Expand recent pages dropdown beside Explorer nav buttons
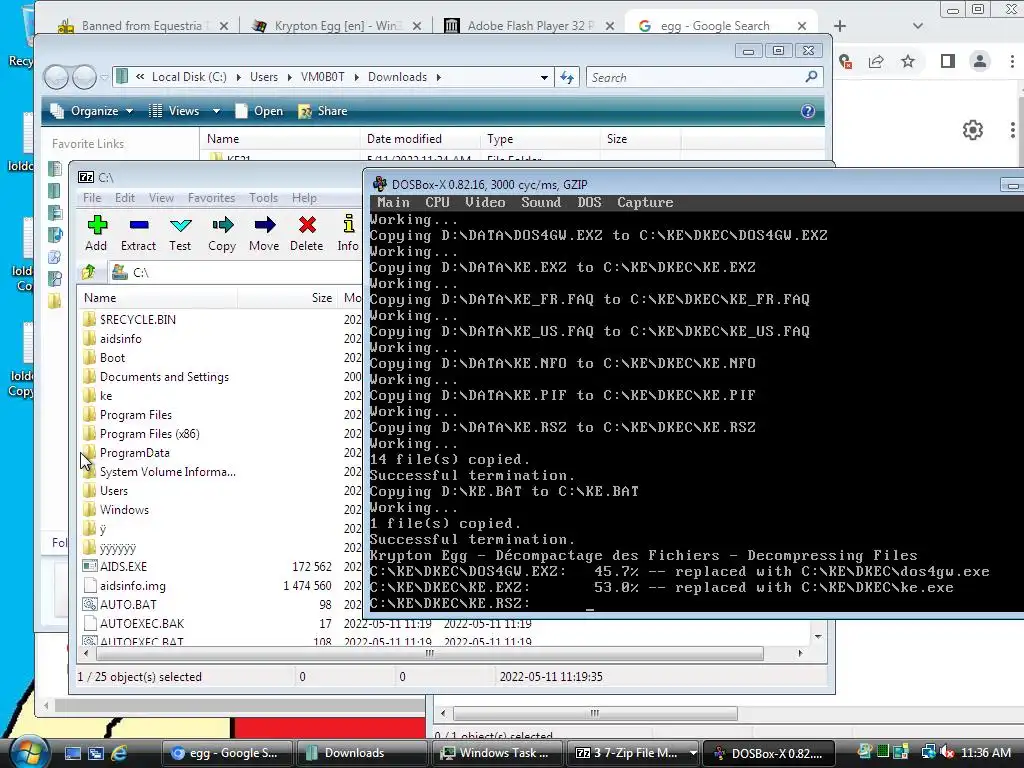Image resolution: width=1024 pixels, height=768 pixels. tap(104, 77)
